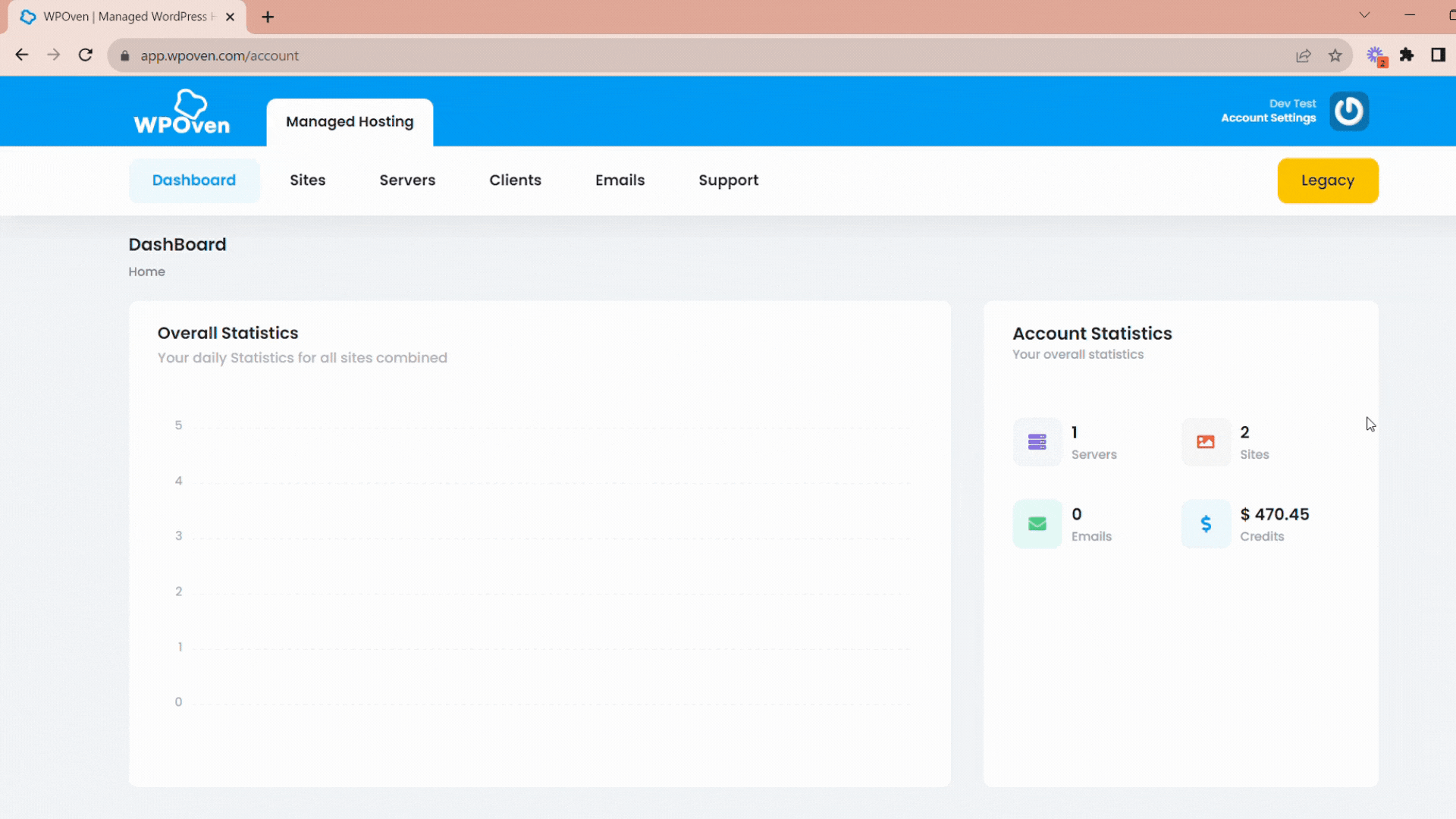Viewport: 1456px width, 819px height.
Task: Open a new browser tab
Action: tap(268, 17)
